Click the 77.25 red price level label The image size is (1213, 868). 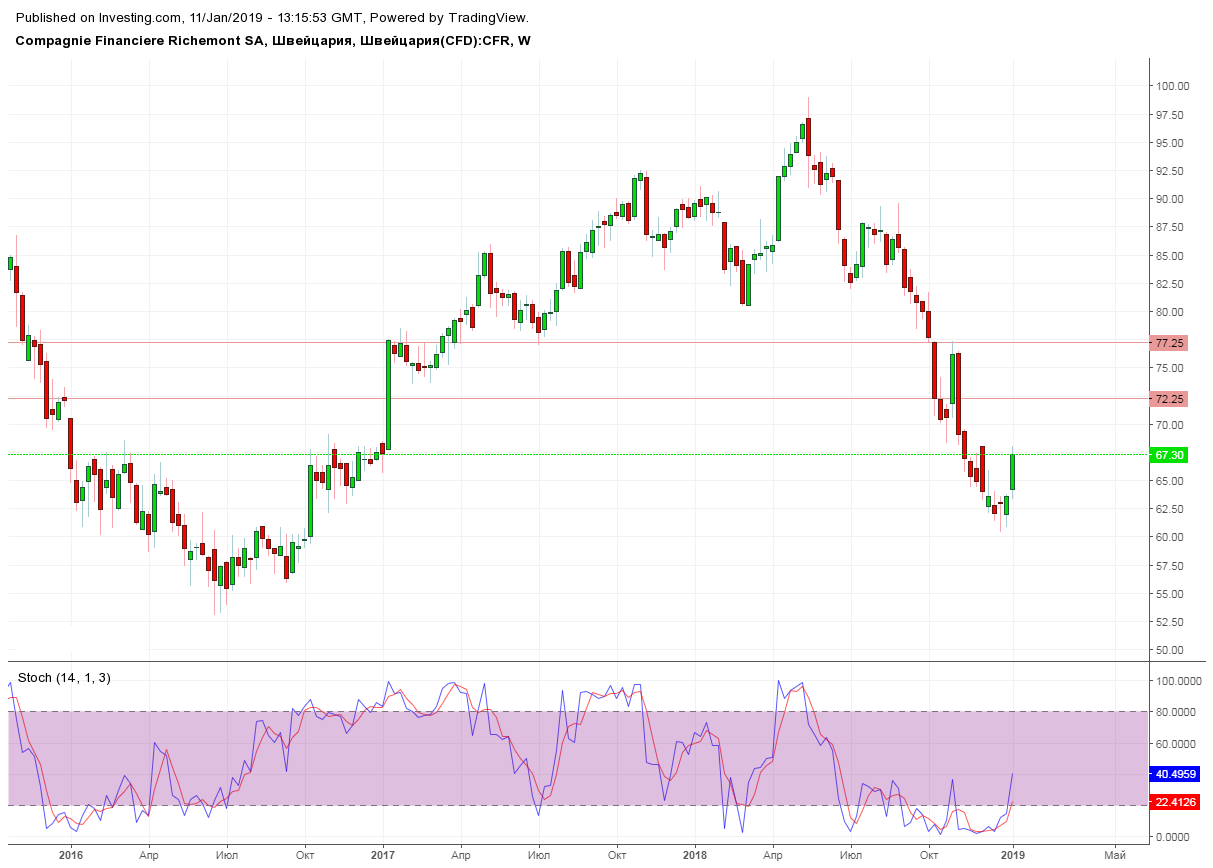coord(1169,343)
